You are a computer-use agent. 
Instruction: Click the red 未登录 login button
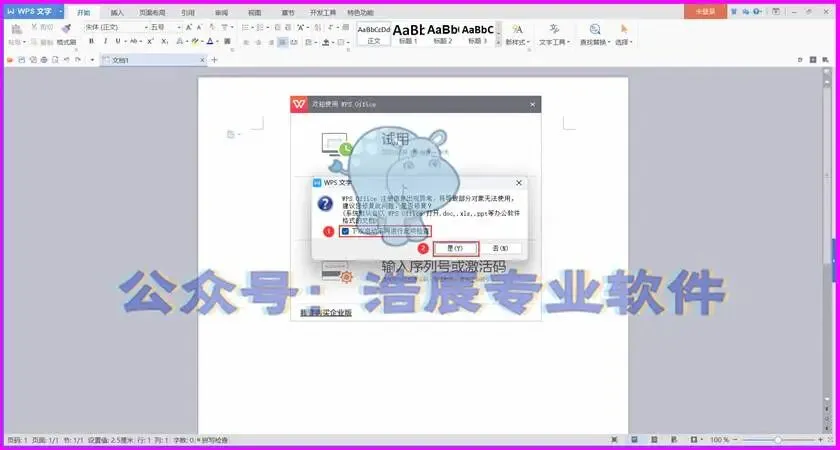(x=705, y=11)
